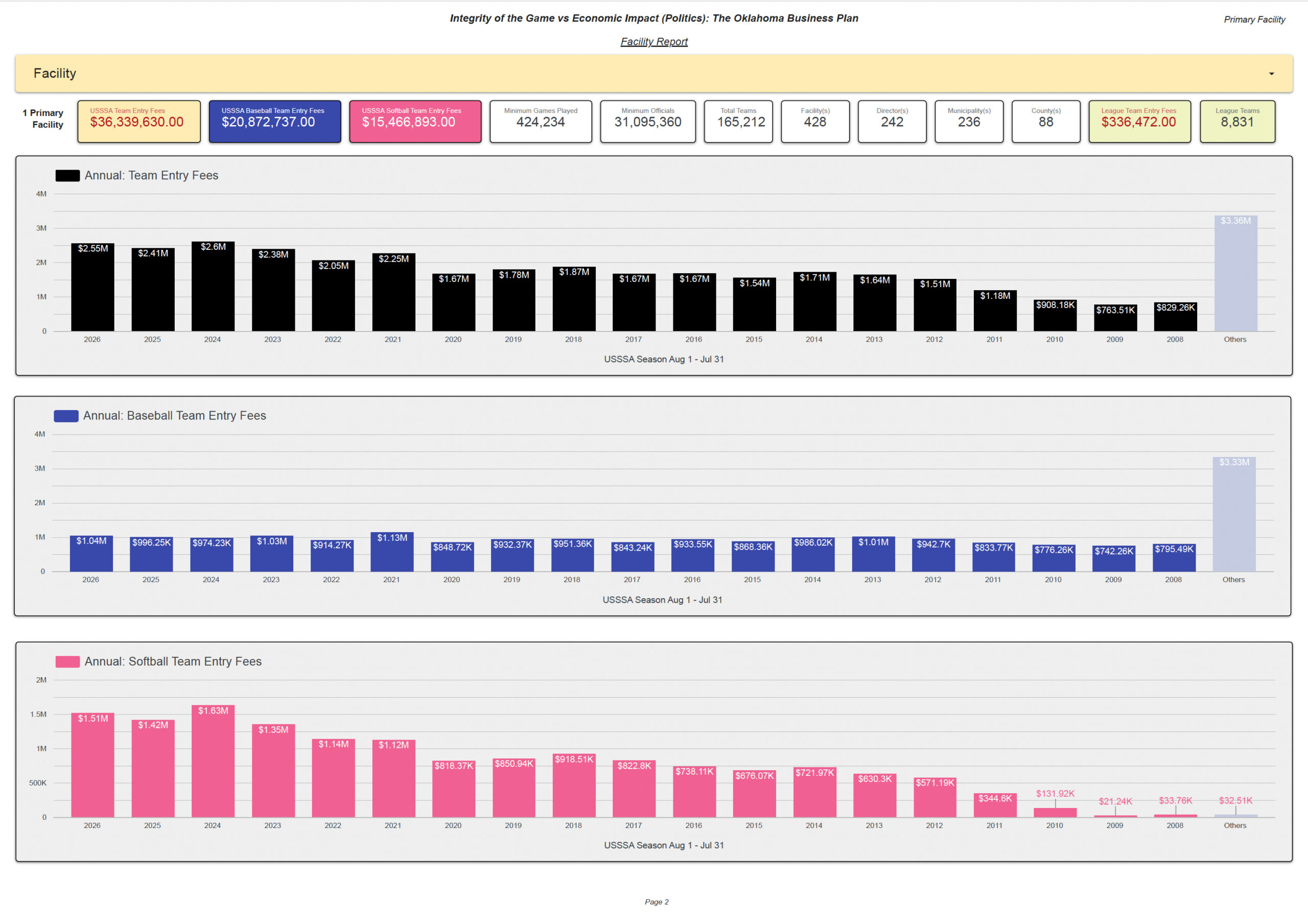Select the baseball Others bar labeled $3.33M
This screenshot has height=924, width=1308.
(1234, 514)
